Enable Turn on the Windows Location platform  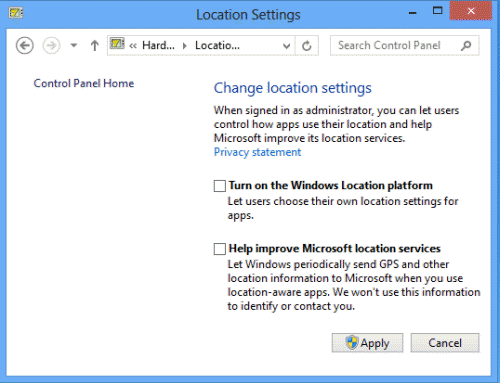coord(220,186)
